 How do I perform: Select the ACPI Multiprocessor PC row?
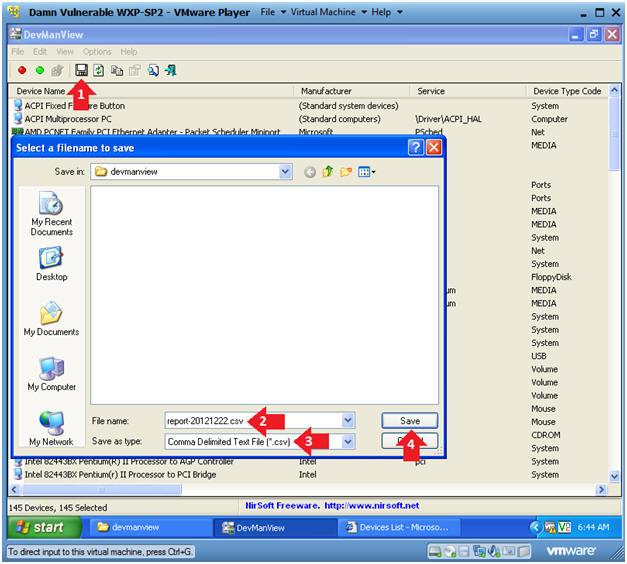click(x=308, y=119)
